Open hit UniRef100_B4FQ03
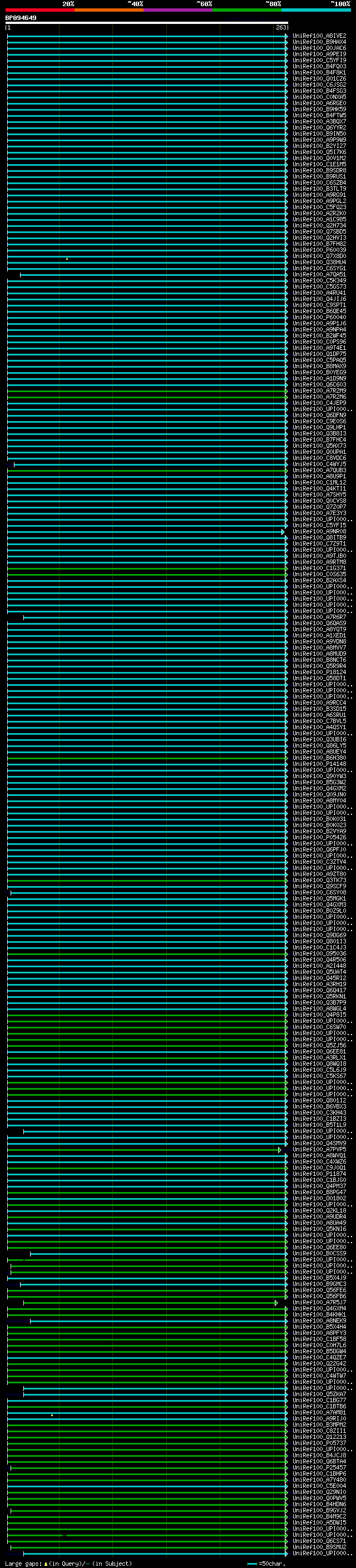This screenshot has height=1568, width=356. click(319, 66)
